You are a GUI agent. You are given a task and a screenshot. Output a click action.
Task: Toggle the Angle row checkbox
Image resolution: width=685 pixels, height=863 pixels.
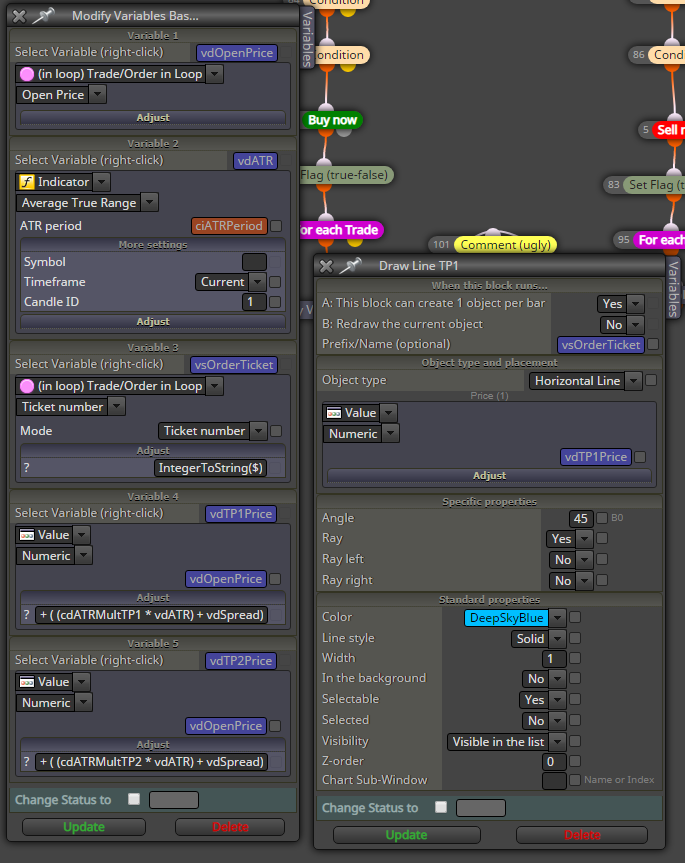tap(602, 518)
